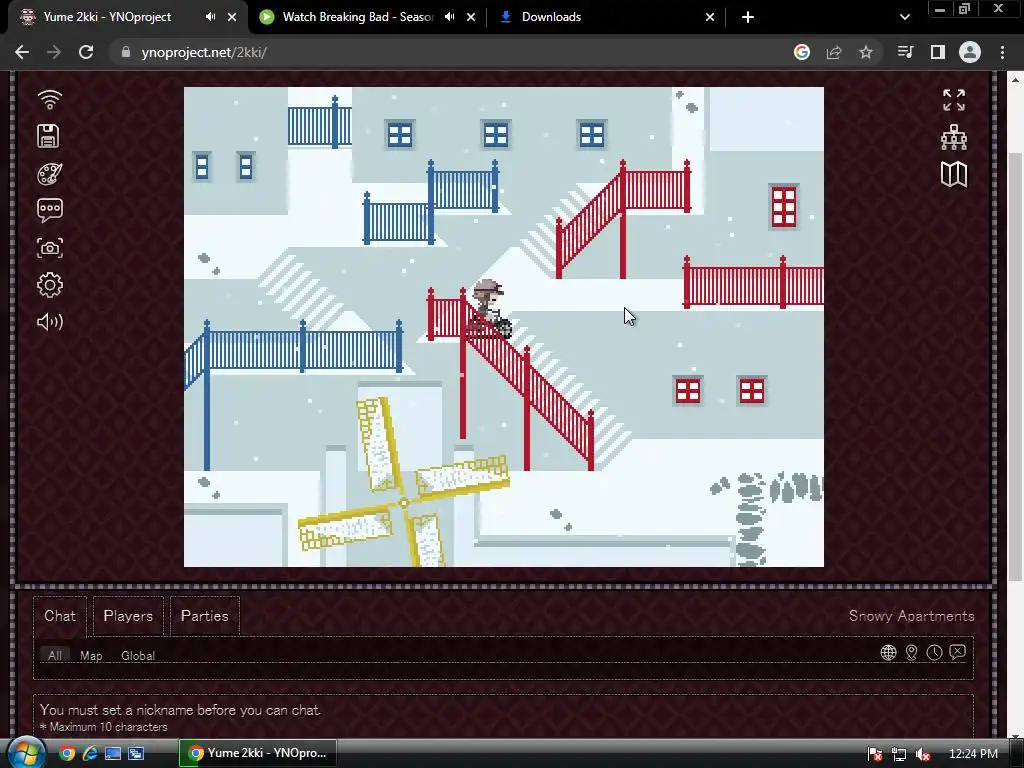Close the Breaking Bad browser tab

point(471,17)
